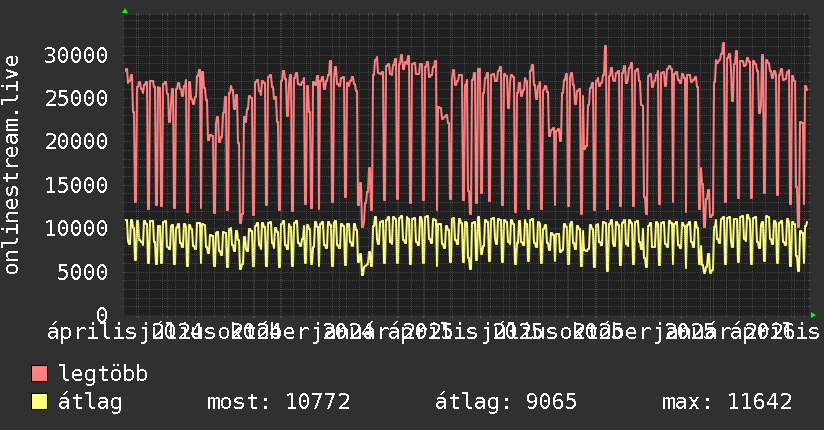Click the 30000 y-axis label
824x430 pixels.
[76, 55]
